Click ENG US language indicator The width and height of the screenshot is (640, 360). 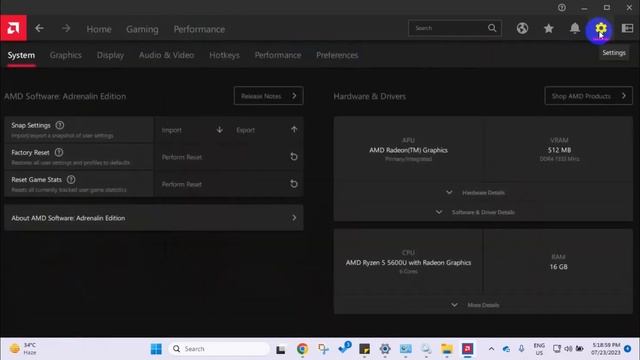click(x=539, y=349)
